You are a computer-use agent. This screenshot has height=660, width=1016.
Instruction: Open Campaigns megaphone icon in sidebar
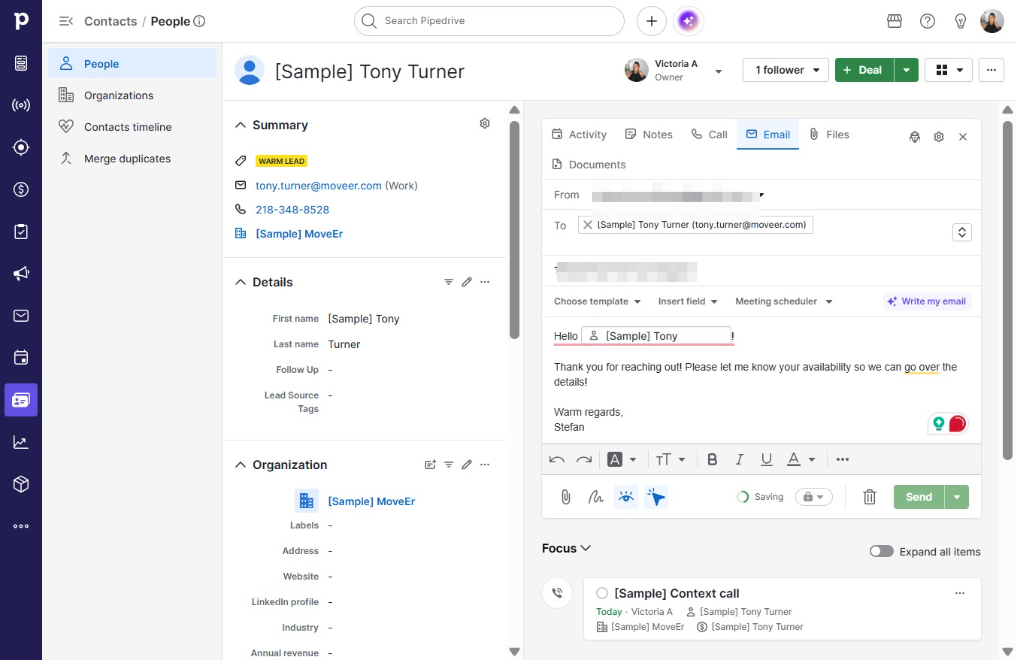click(21, 273)
